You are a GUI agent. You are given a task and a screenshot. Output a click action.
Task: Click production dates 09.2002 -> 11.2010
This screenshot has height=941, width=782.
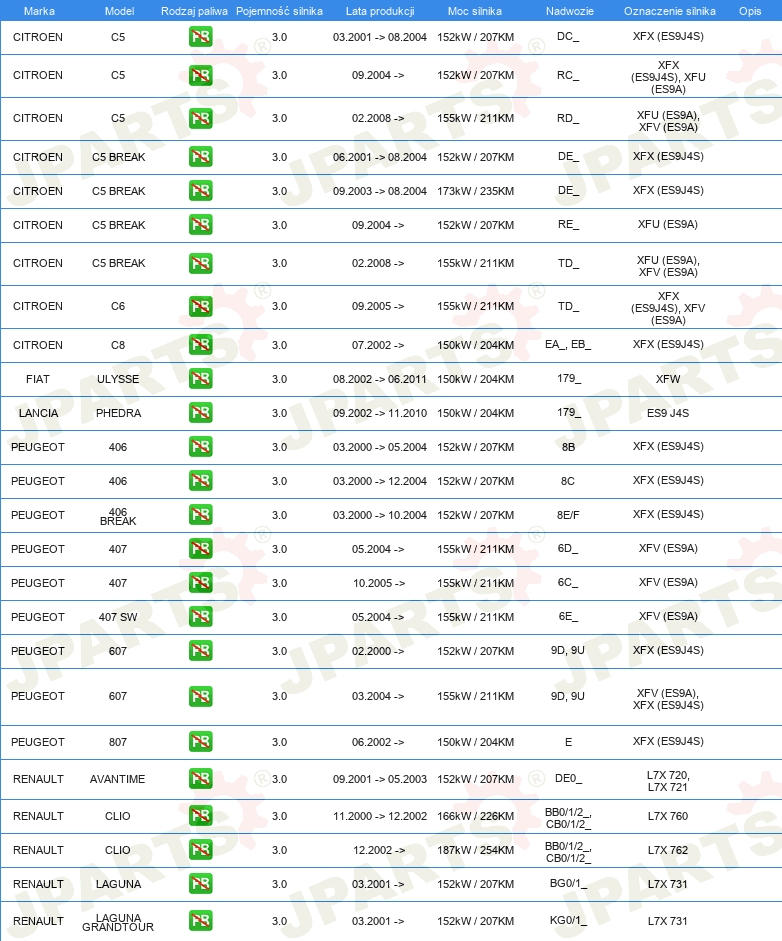(x=379, y=413)
